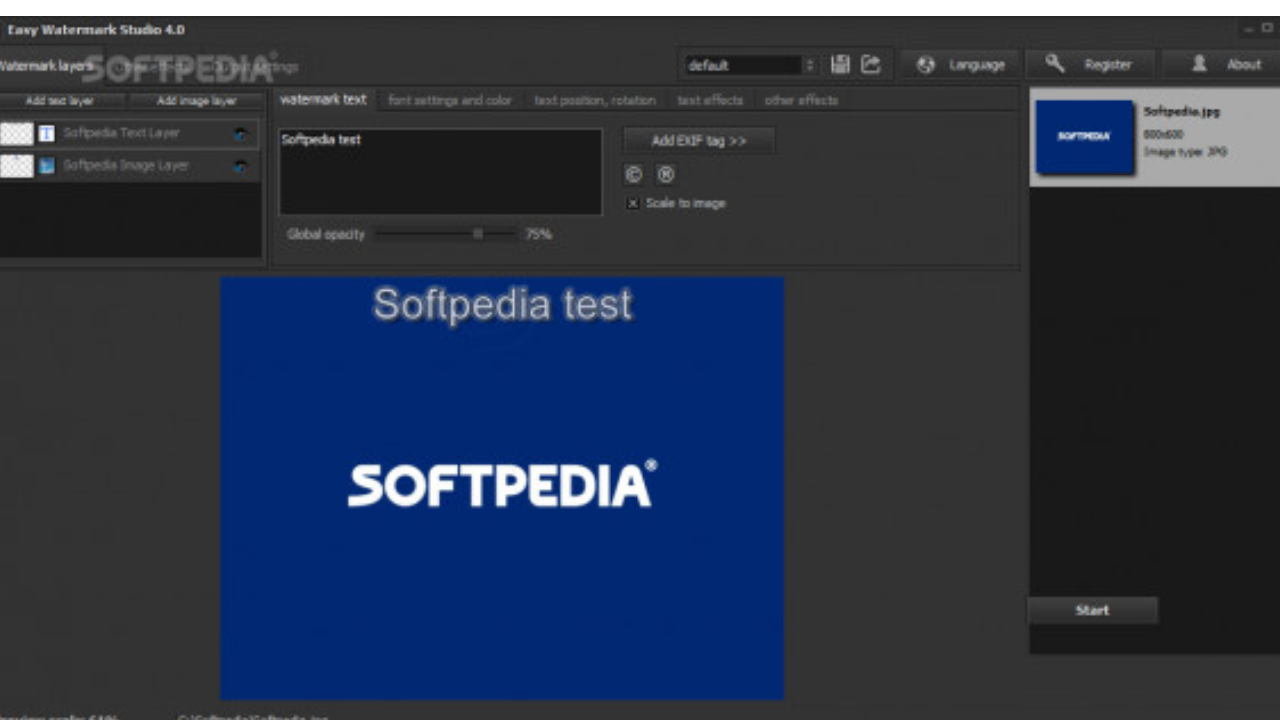This screenshot has height=720, width=1280.
Task: Toggle the Scale to image checkbox
Action: pos(633,203)
